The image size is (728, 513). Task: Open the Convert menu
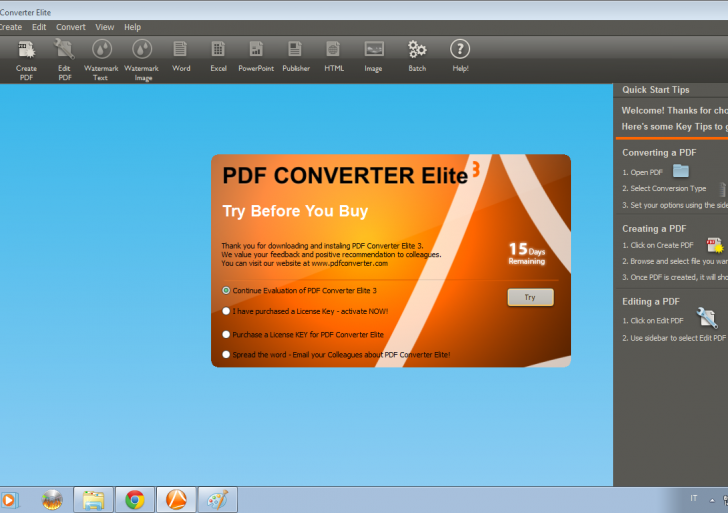click(x=71, y=27)
